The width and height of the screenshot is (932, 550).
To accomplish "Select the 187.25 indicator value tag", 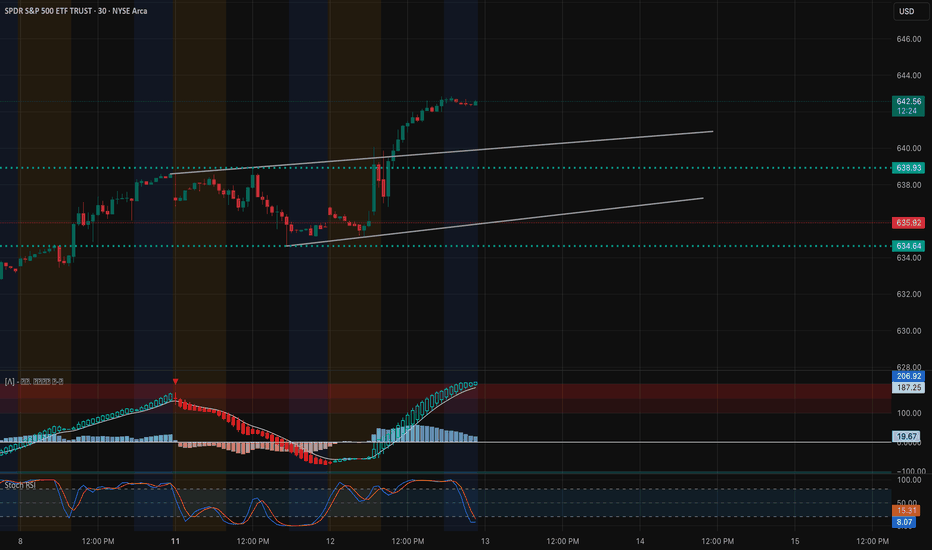I will coord(908,388).
